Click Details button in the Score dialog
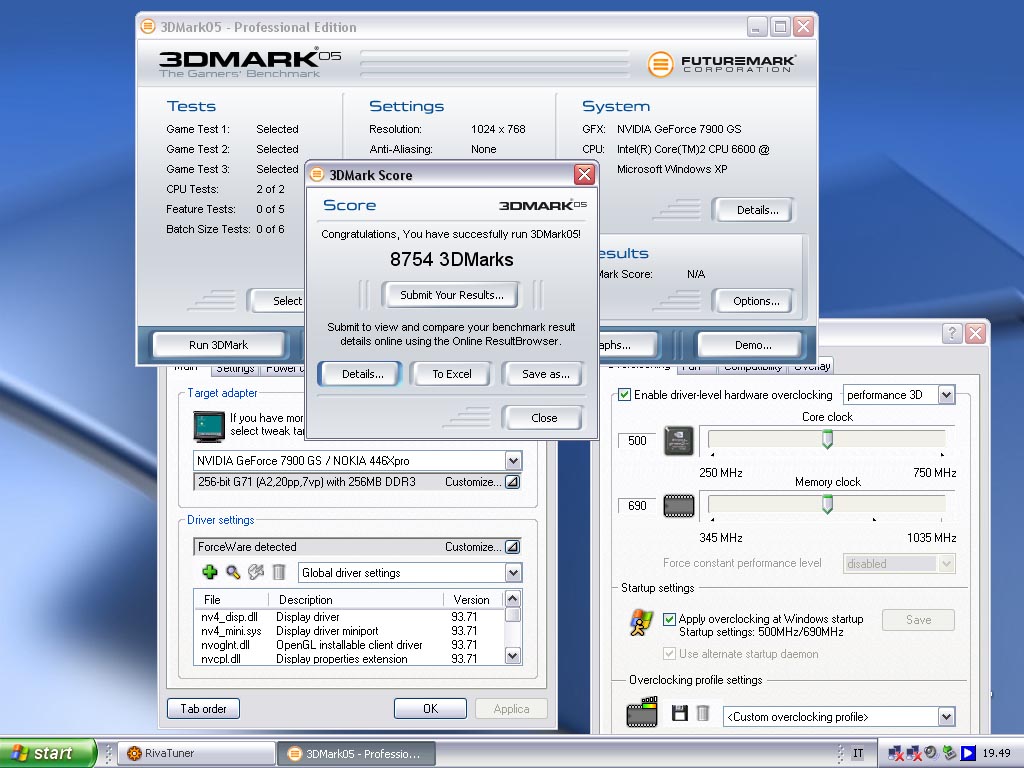Screen dimensions: 1024x768 click(362, 374)
